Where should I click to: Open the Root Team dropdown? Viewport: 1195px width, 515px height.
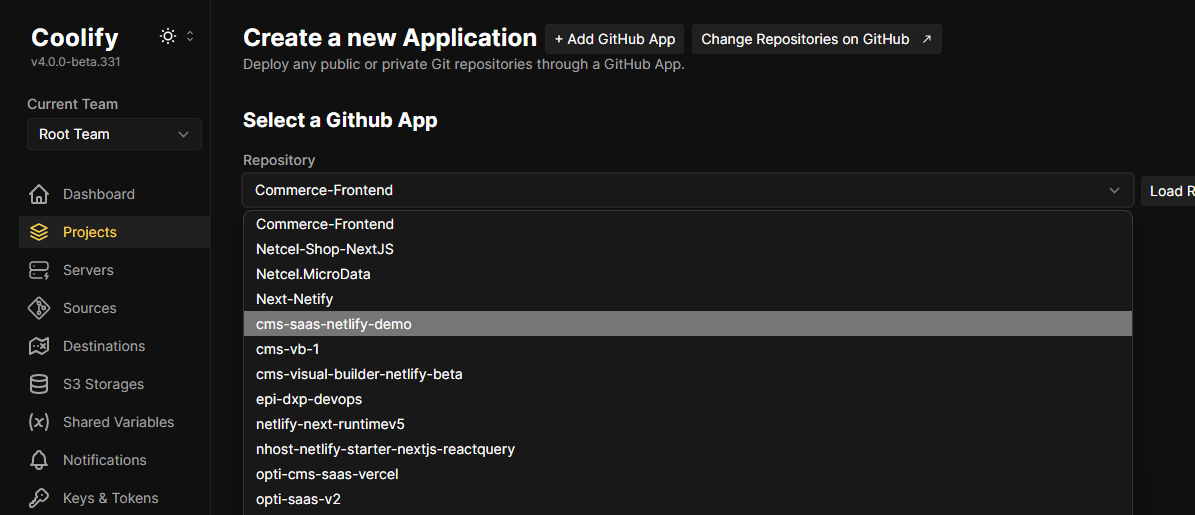(114, 134)
